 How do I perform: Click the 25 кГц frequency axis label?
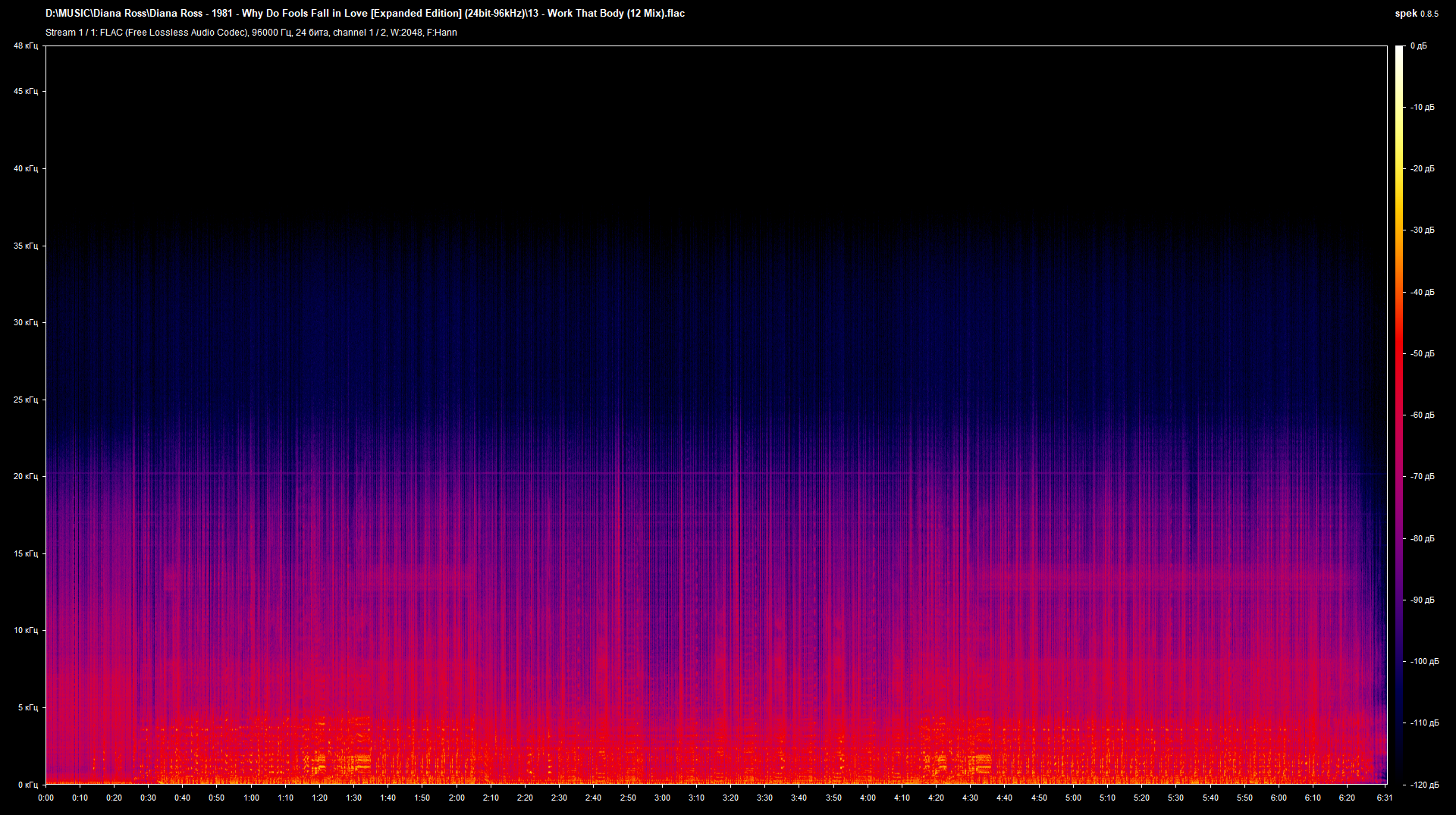coord(25,399)
